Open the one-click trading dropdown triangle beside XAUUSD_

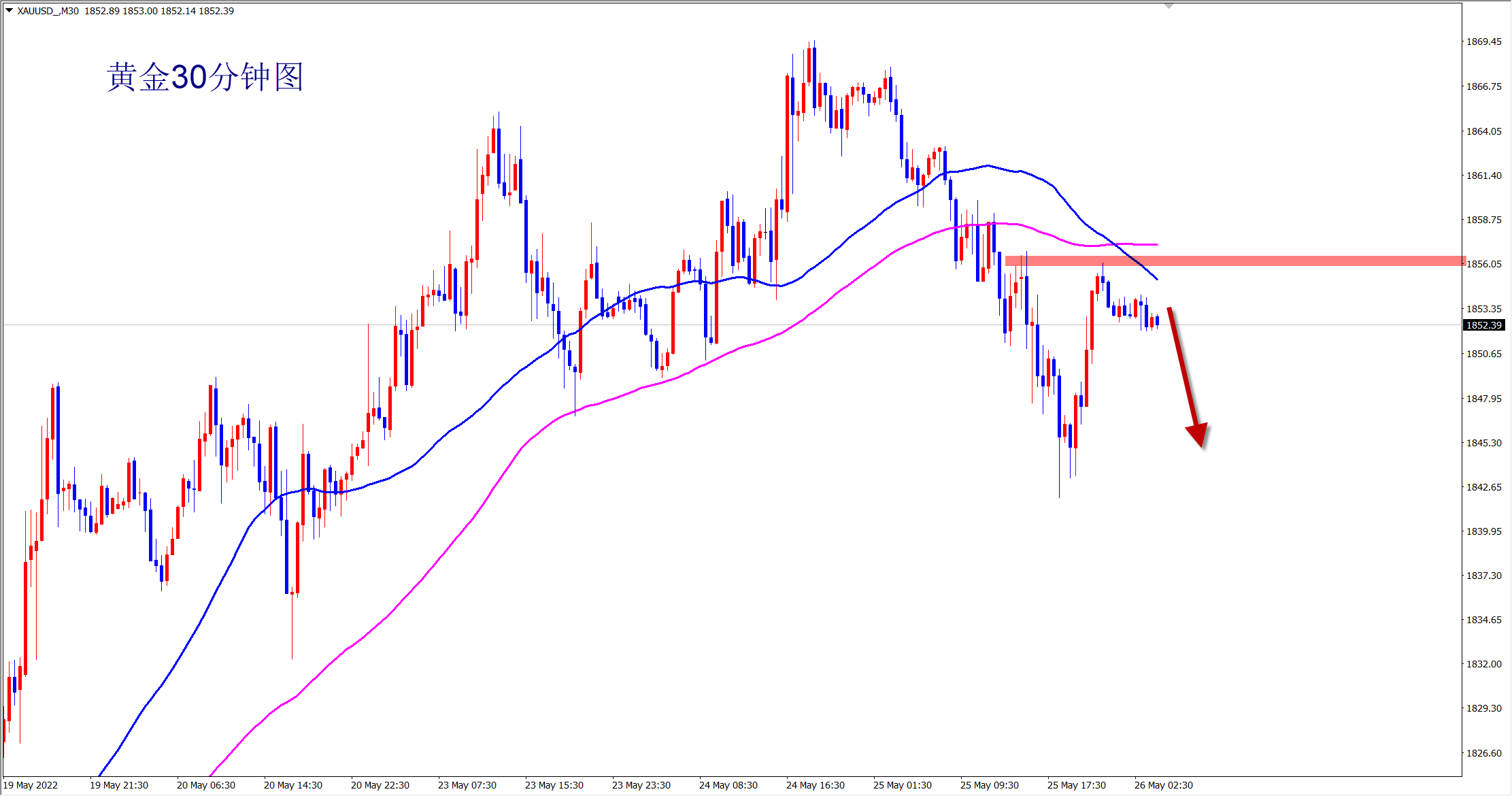[x=9, y=10]
